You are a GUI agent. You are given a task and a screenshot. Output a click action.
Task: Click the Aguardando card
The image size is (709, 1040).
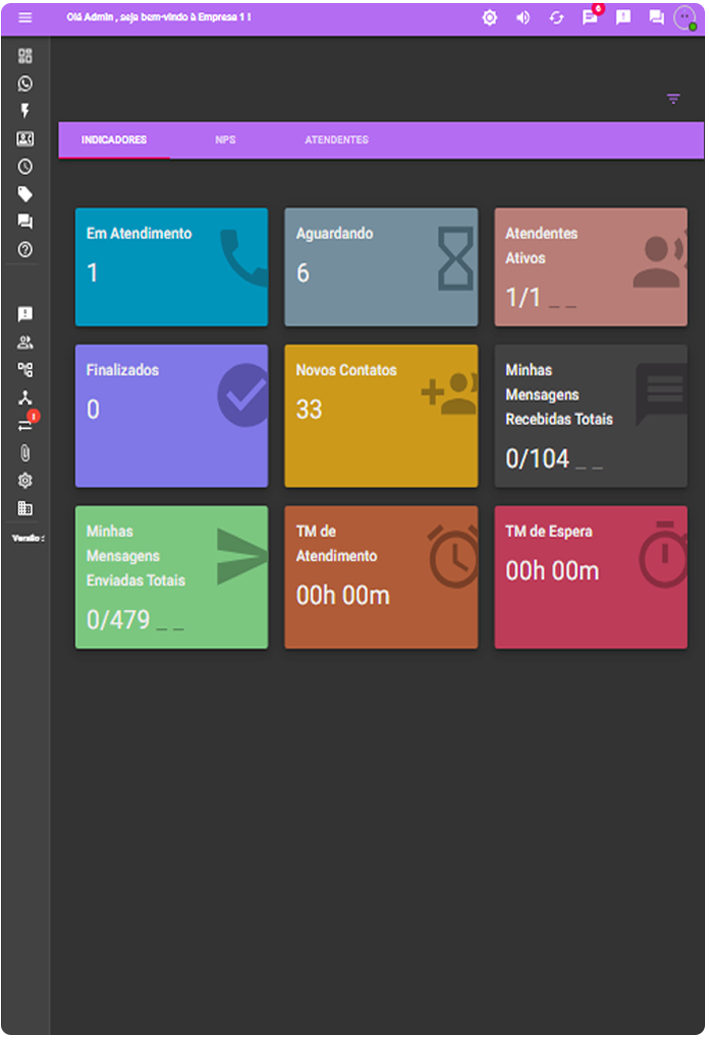click(381, 267)
